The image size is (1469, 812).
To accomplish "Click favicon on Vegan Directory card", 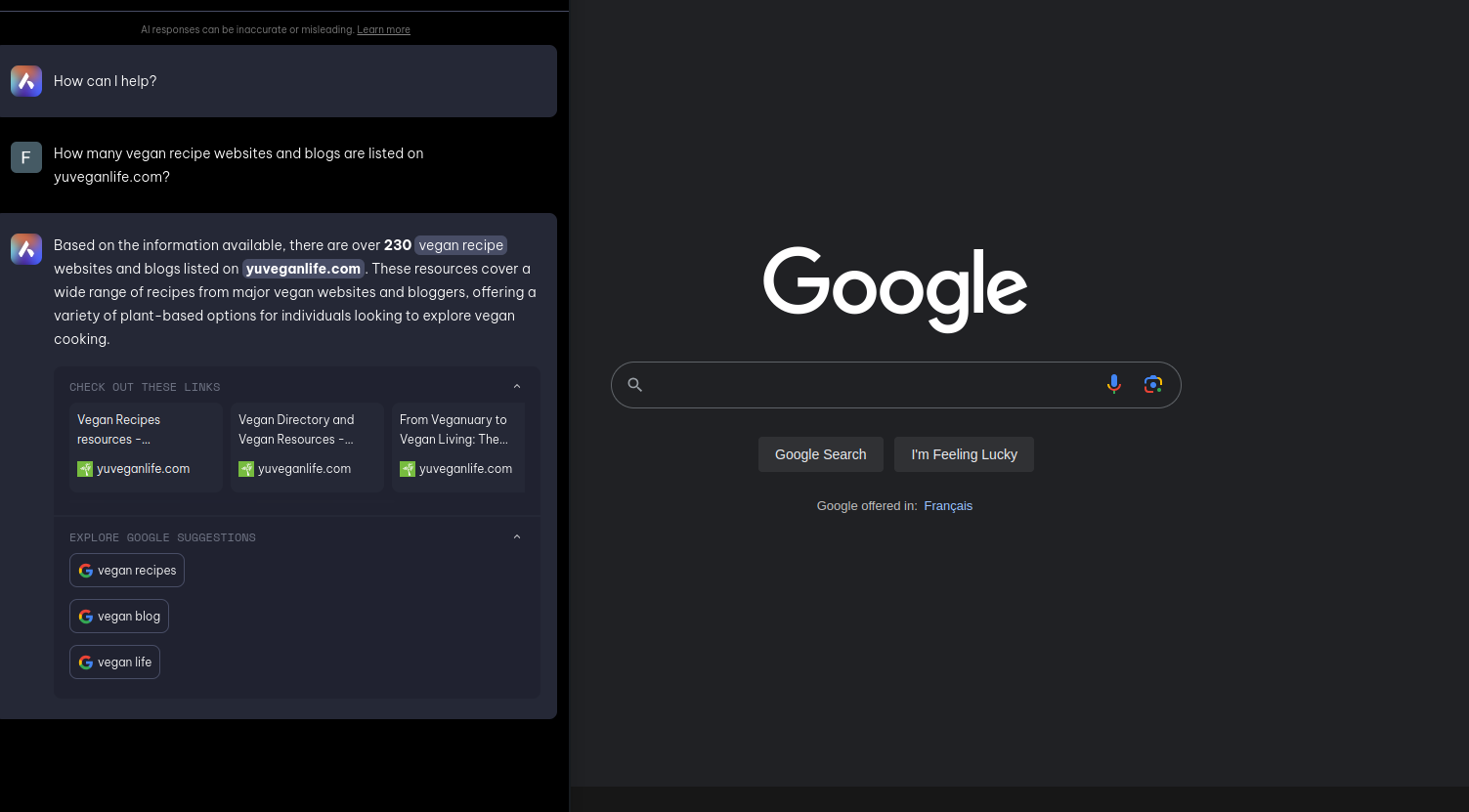I will [x=246, y=469].
